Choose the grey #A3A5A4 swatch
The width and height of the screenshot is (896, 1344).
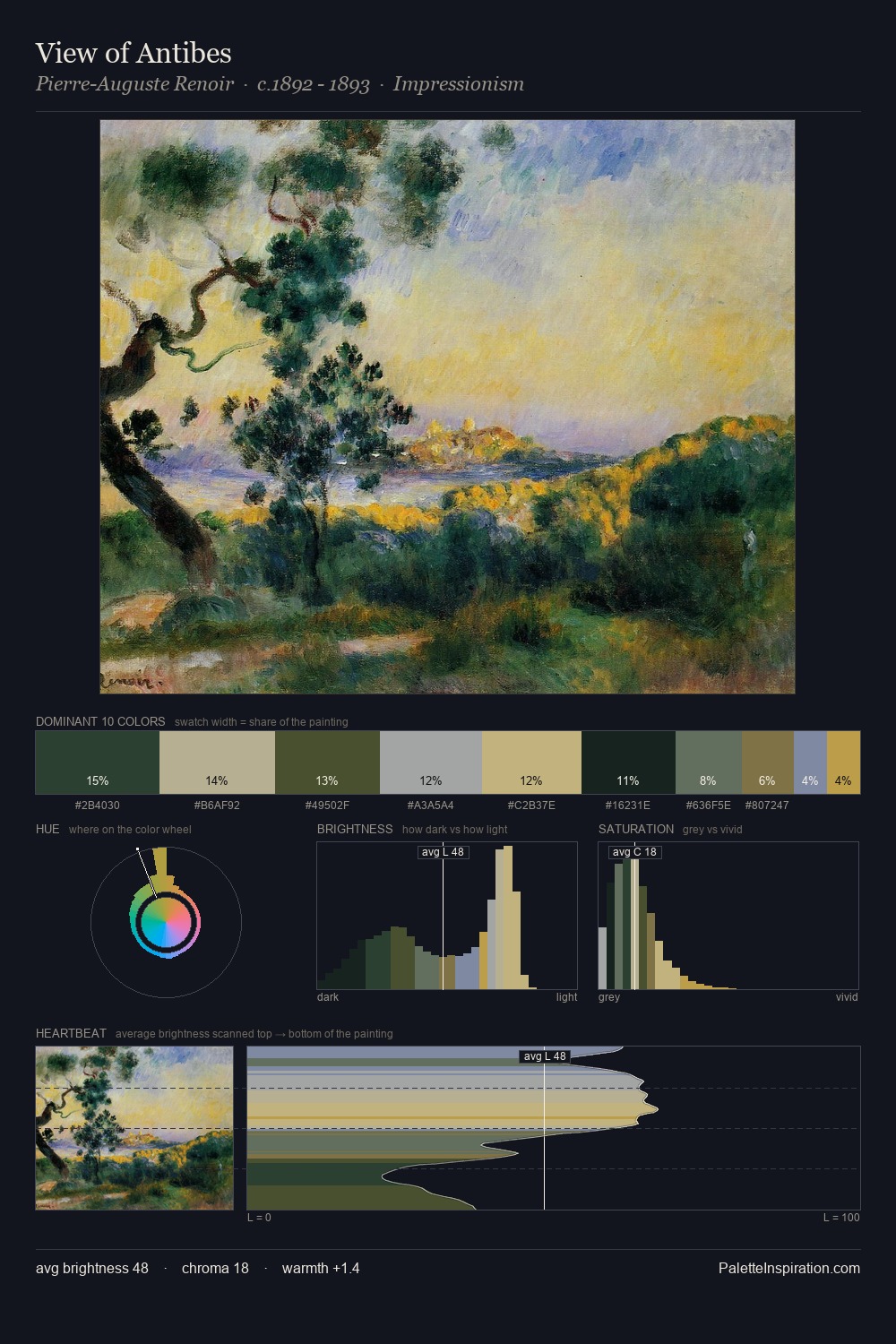point(431,762)
